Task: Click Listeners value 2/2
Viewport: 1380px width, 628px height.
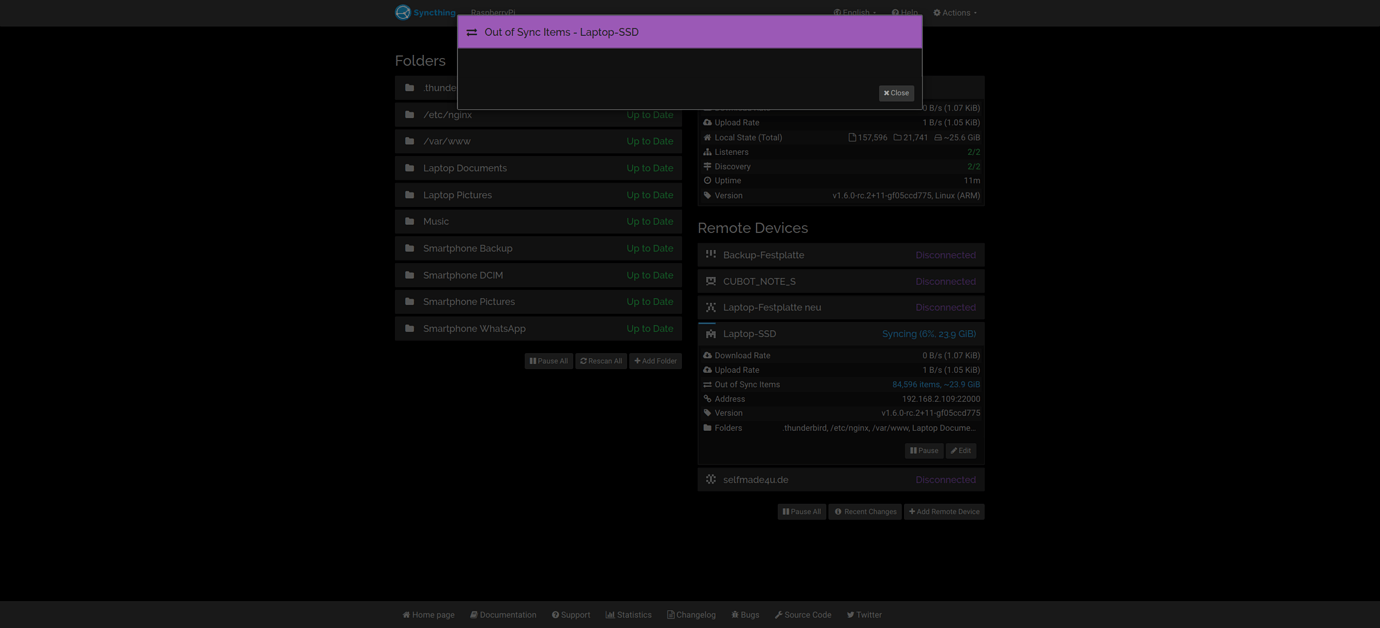Action: 974,152
